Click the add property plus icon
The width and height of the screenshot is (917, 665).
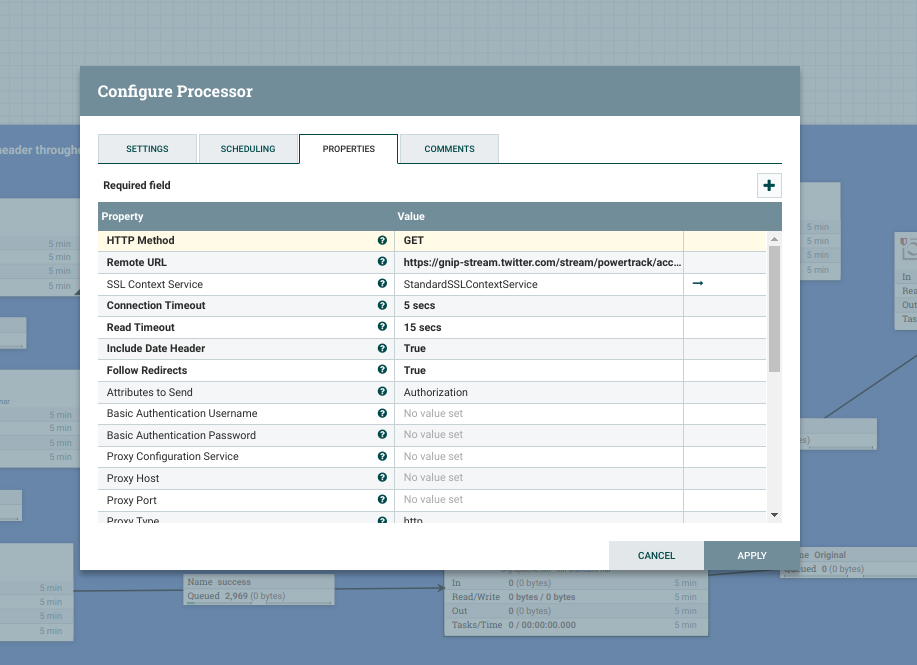[768, 185]
